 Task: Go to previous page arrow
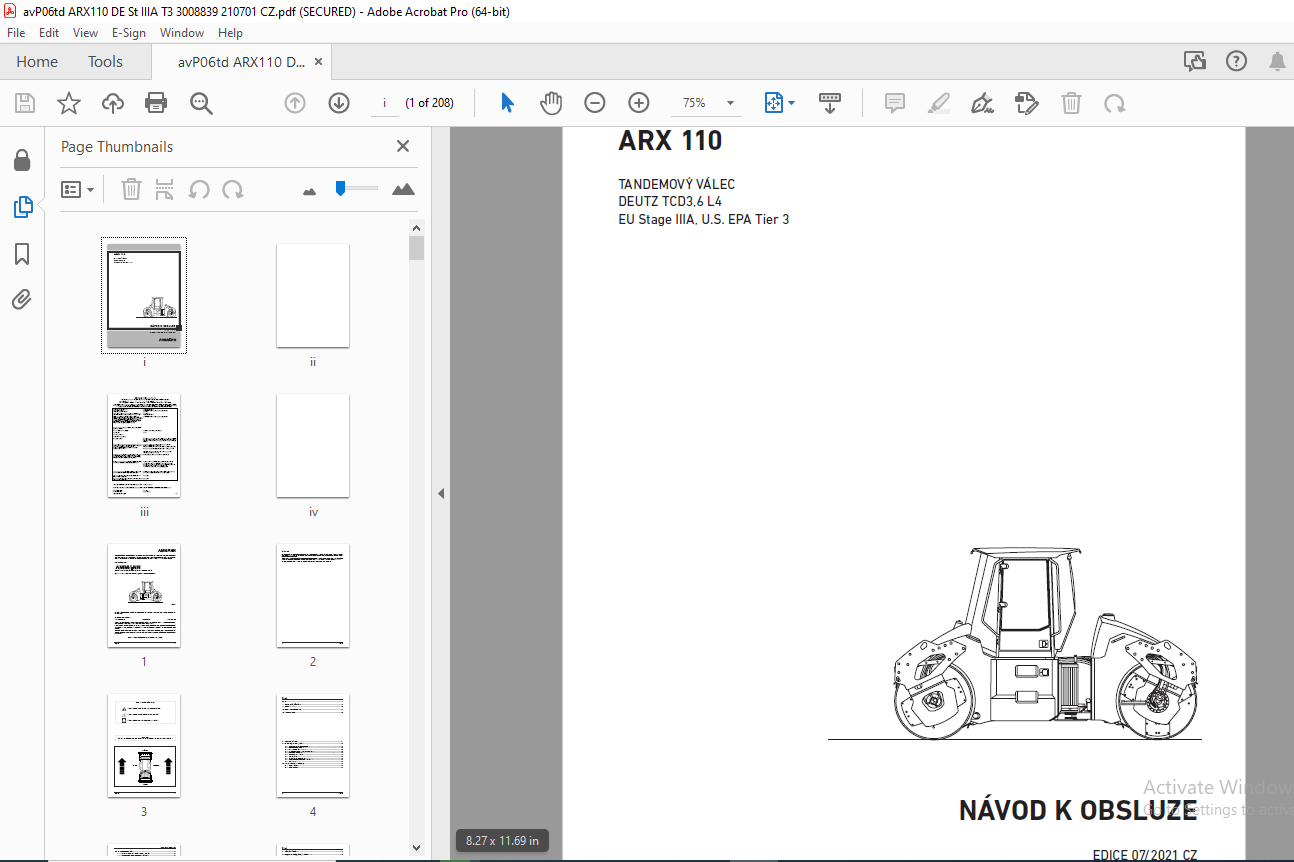point(295,103)
